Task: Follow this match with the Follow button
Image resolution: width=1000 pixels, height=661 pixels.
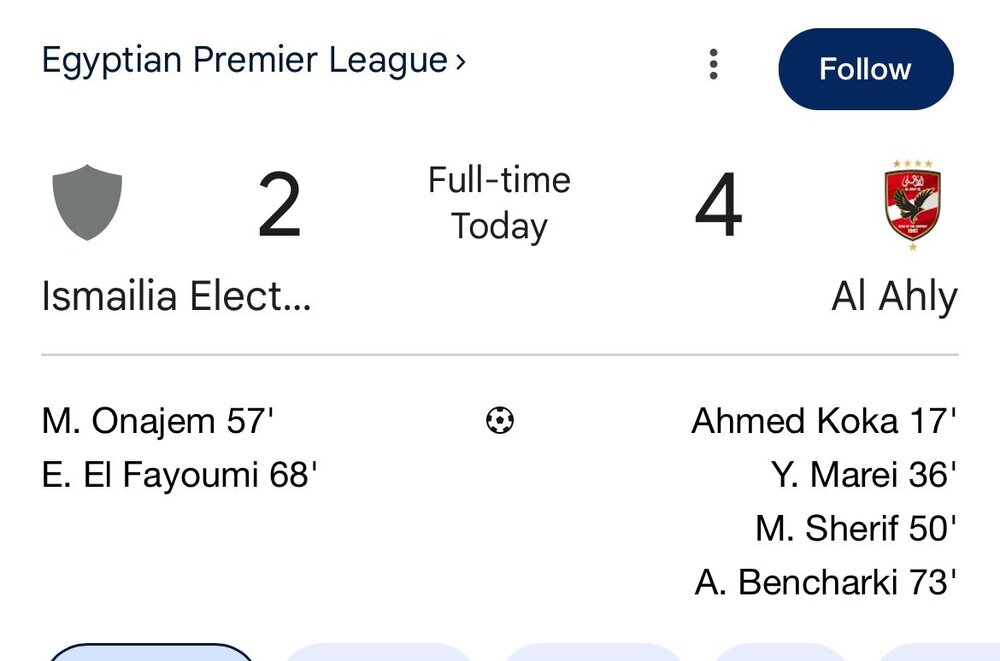Action: tap(865, 69)
